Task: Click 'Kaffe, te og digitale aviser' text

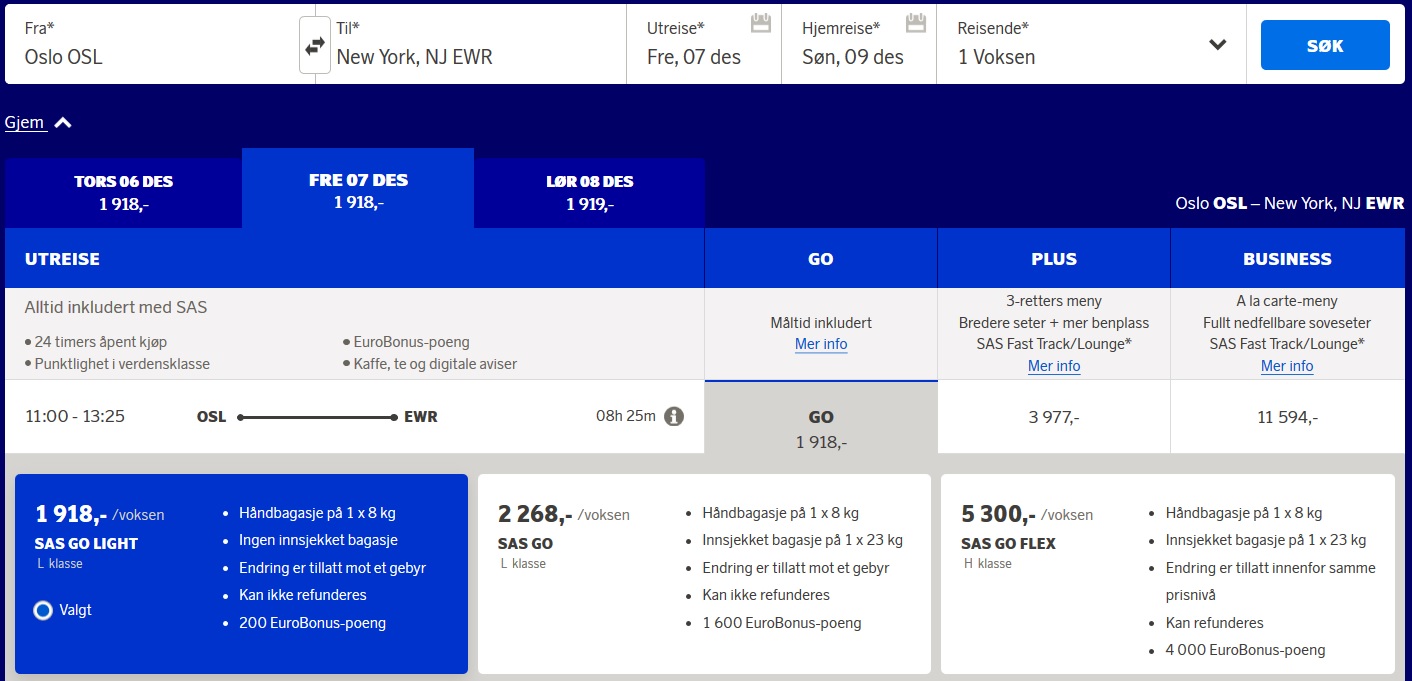Action: (435, 364)
